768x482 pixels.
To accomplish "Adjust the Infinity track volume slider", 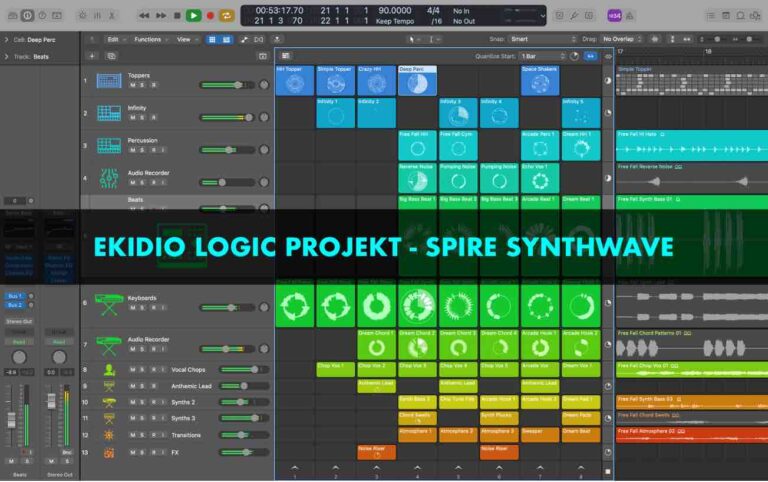I will pos(227,117).
